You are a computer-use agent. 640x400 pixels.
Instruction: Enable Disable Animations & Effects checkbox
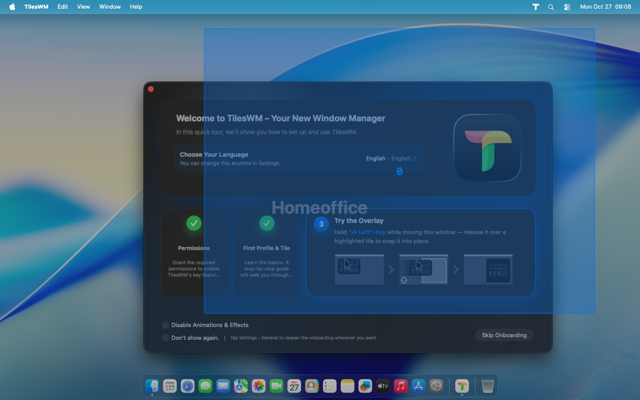coord(166,325)
